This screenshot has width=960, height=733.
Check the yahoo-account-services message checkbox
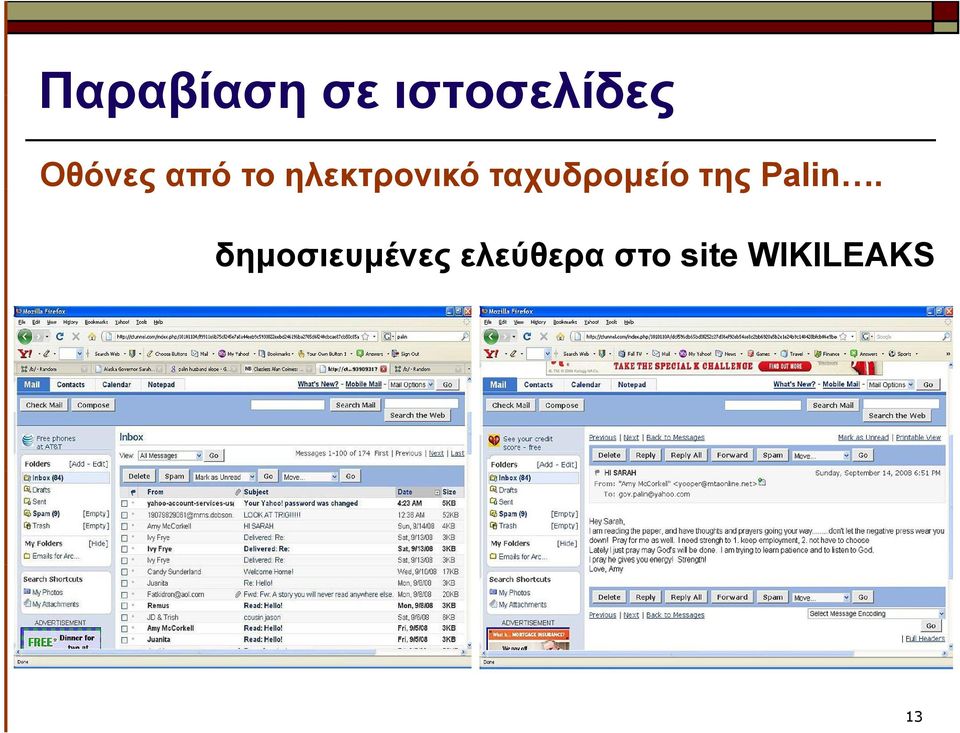click(x=124, y=503)
